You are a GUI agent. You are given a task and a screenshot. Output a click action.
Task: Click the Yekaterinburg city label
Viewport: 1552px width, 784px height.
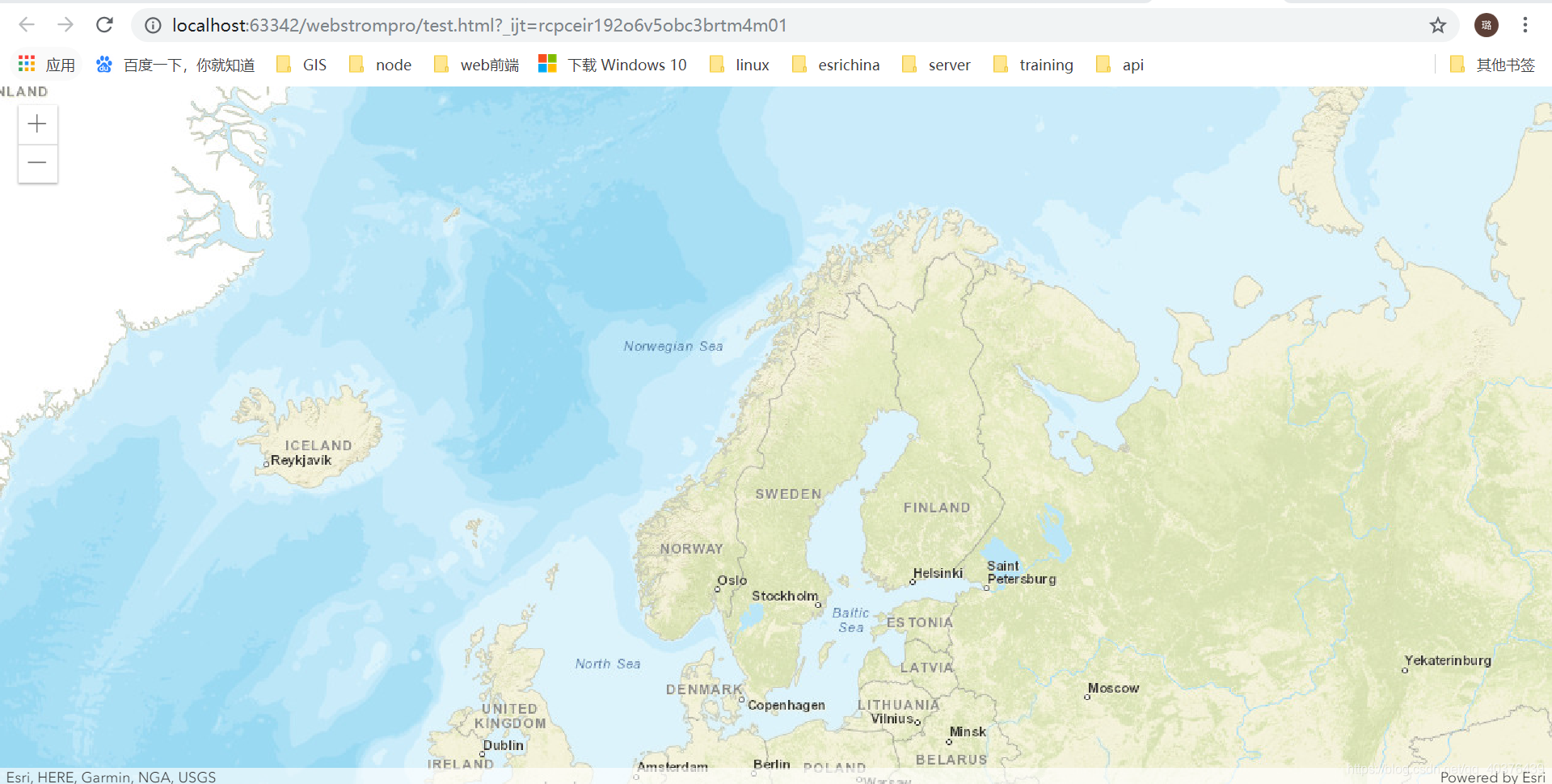tap(1448, 660)
